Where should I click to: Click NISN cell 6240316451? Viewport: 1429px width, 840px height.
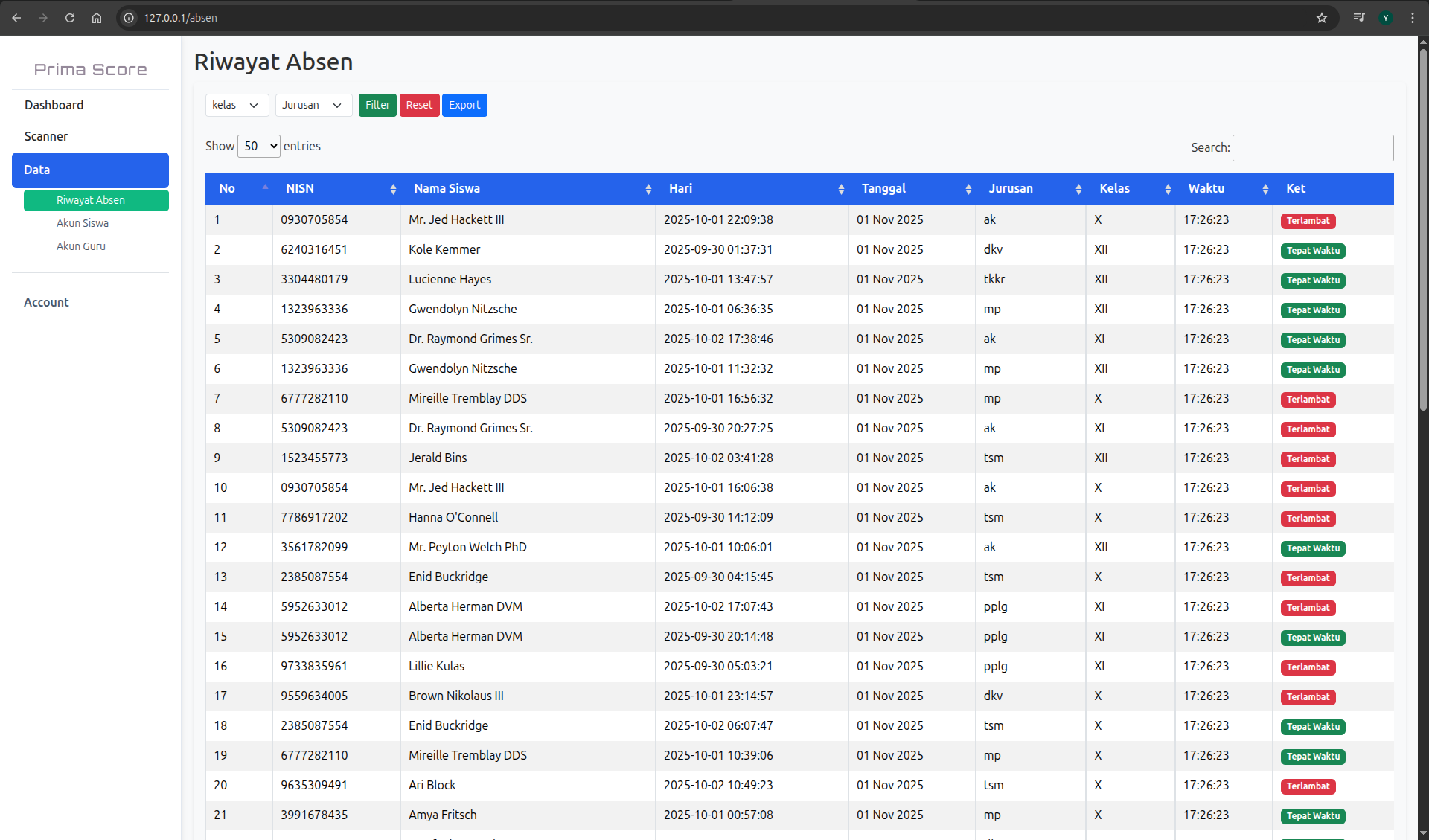(314, 250)
